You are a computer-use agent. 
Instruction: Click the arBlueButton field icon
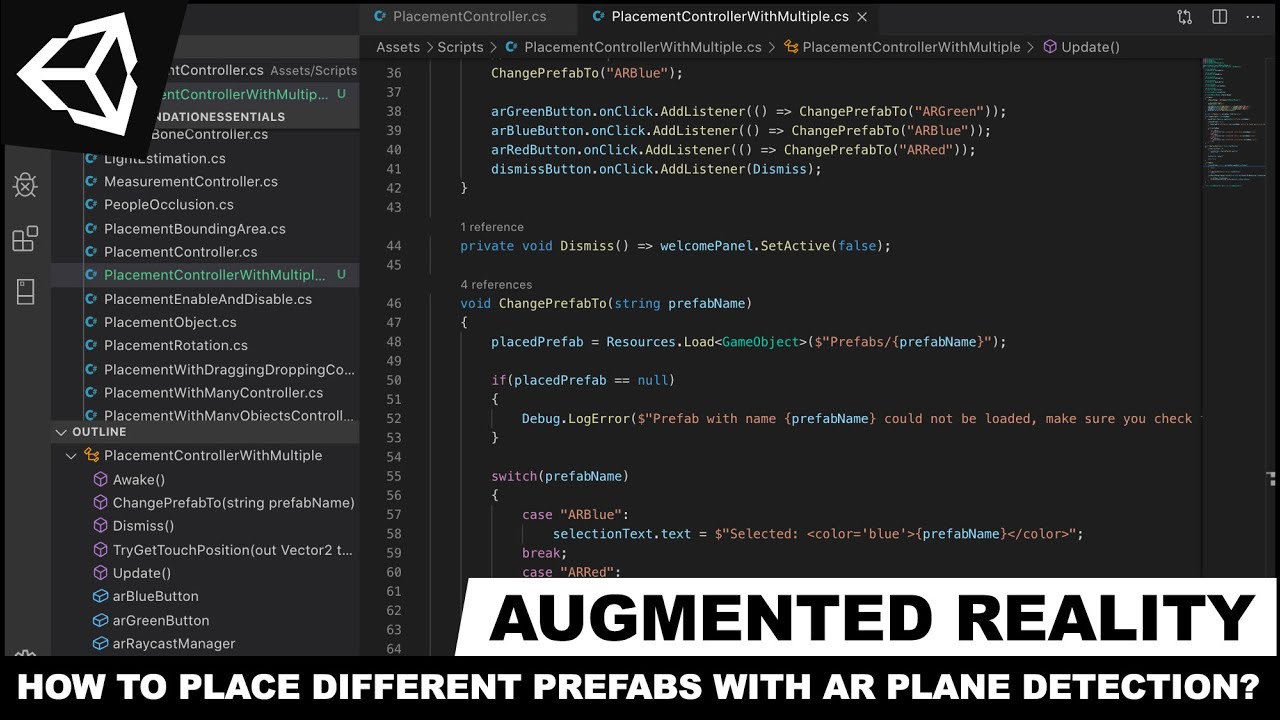click(100, 596)
